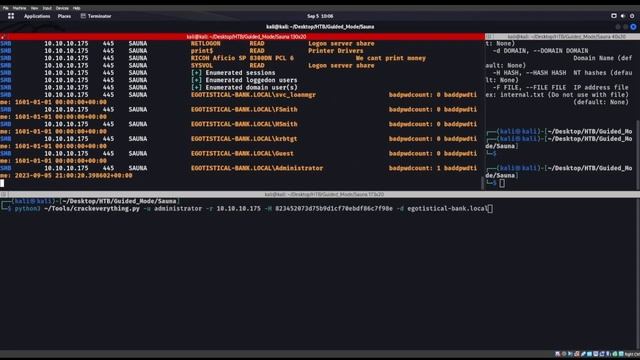Viewport: 640px width, 360px height.
Task: Click the 'We cant print money' remark
Action: pos(391,58)
